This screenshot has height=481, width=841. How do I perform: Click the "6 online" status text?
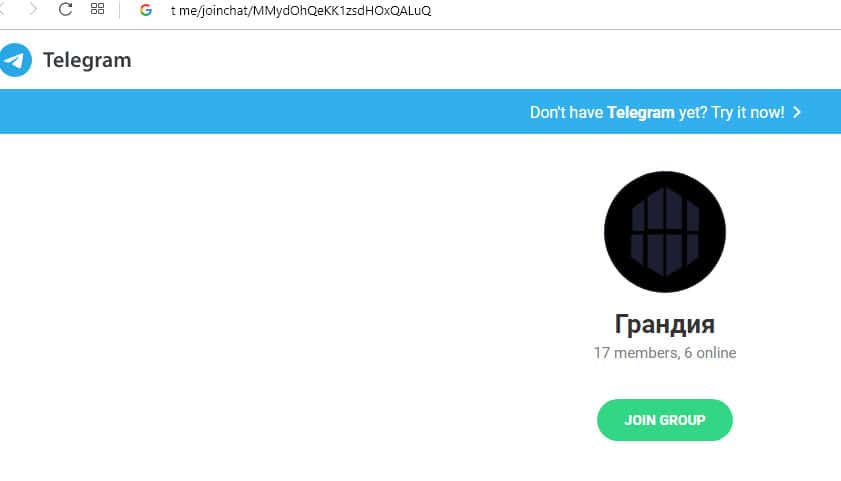(710, 353)
